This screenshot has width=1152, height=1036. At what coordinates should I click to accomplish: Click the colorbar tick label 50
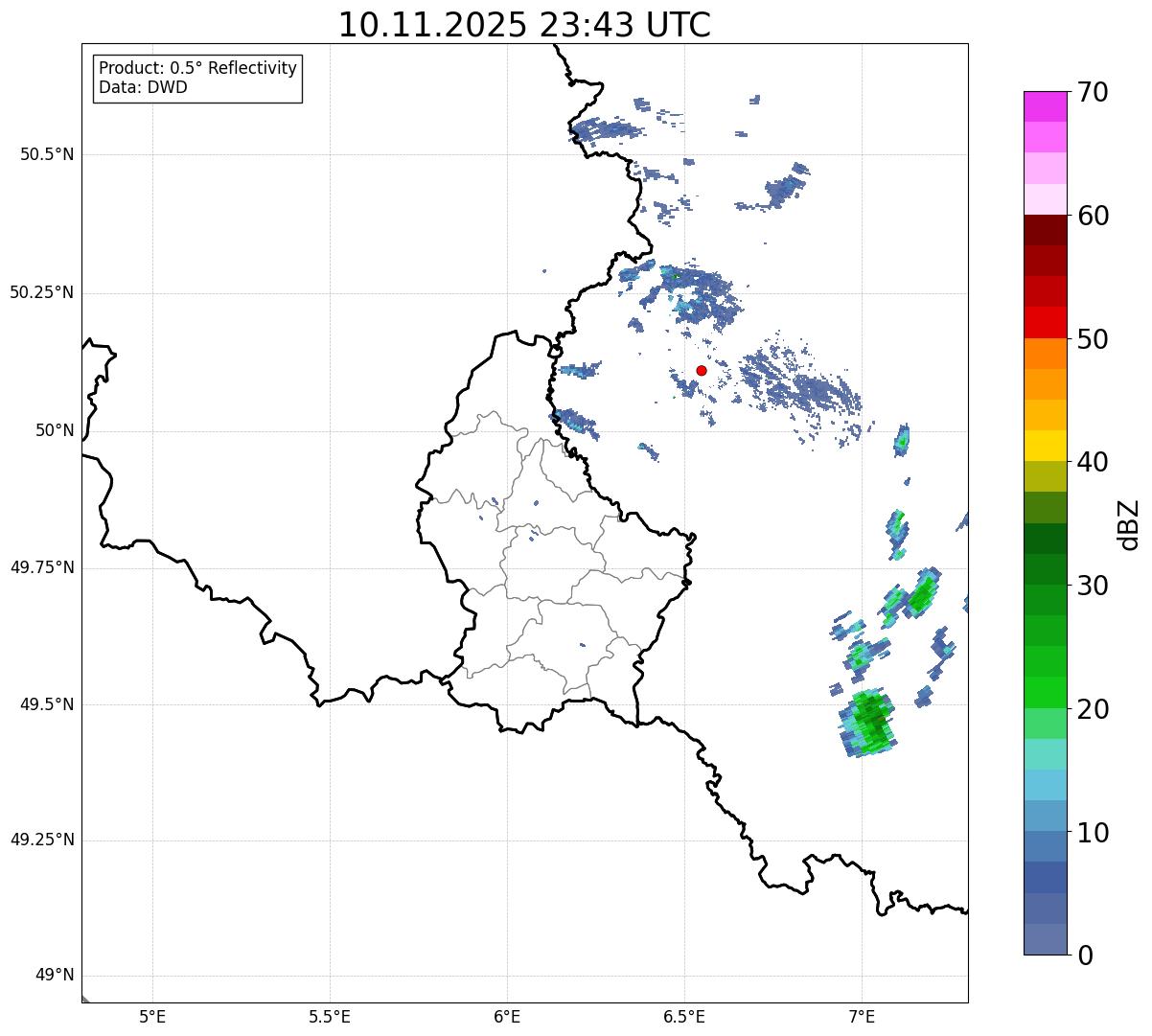click(x=1093, y=339)
